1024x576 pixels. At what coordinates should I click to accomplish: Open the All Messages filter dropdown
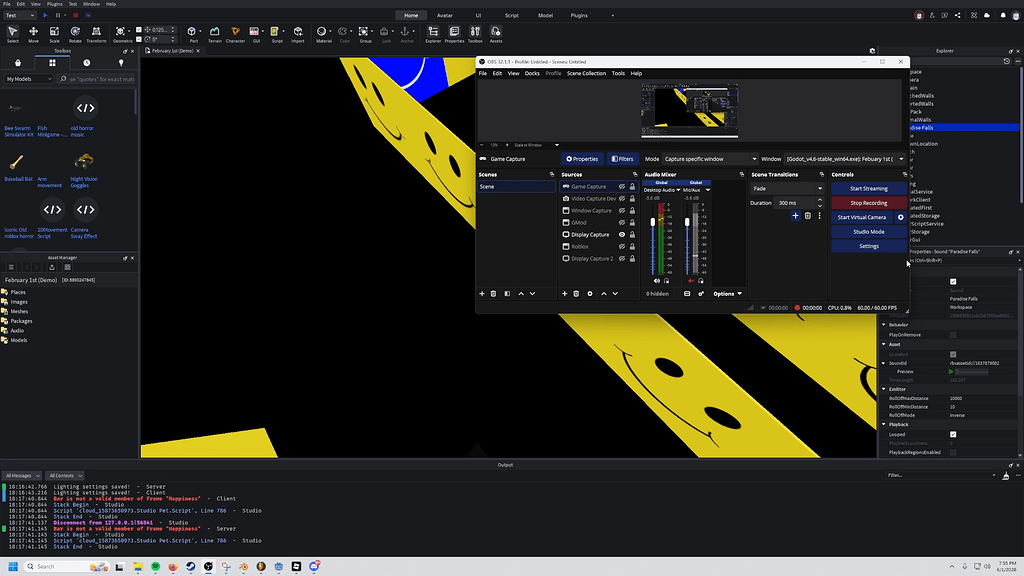click(22, 475)
